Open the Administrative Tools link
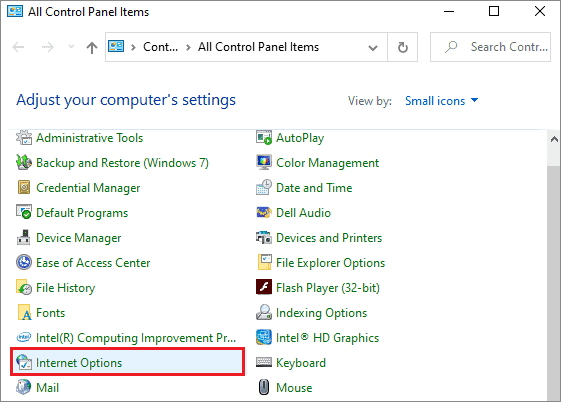 point(89,138)
